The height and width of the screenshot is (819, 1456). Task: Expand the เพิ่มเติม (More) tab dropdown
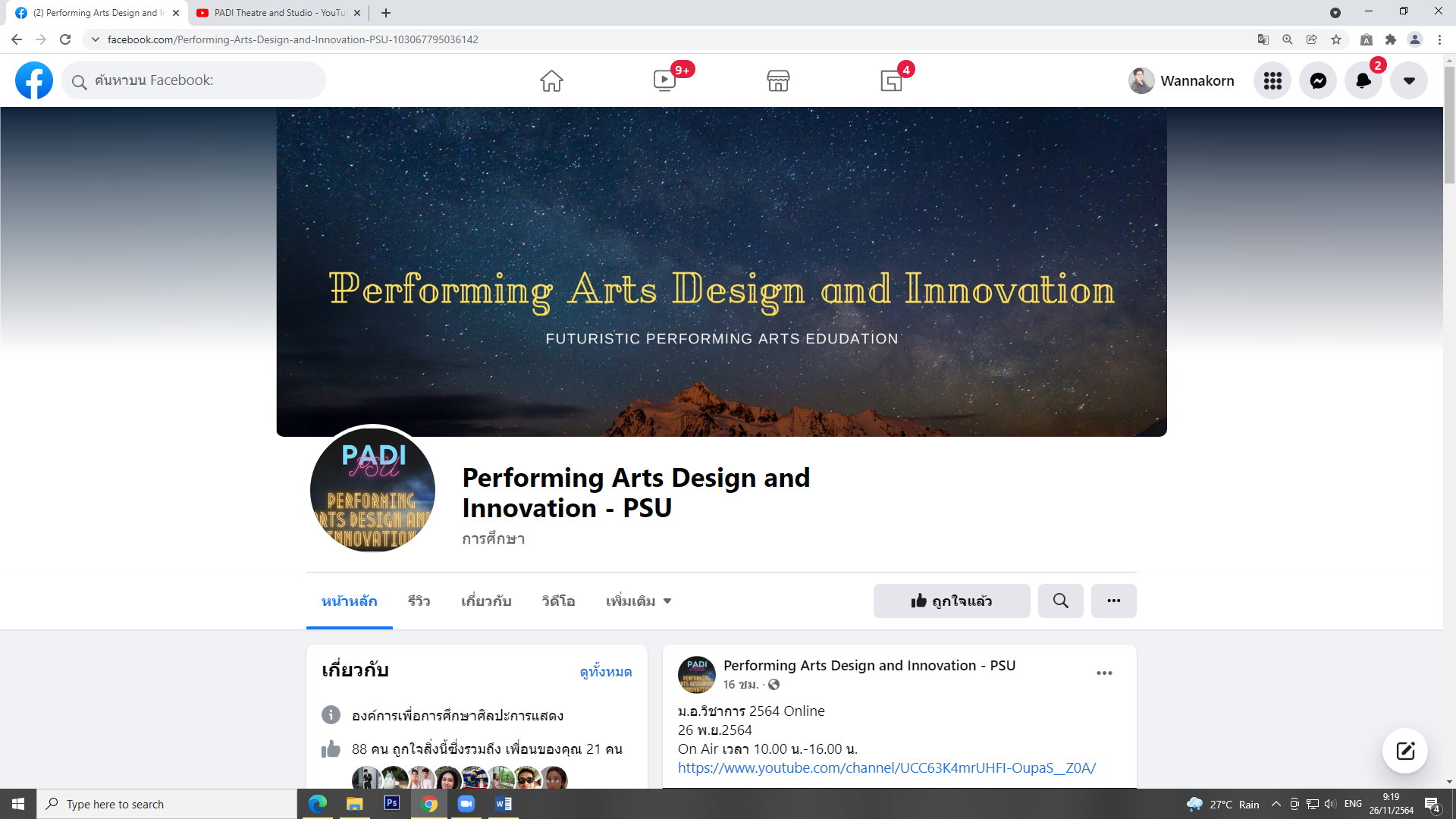coord(639,601)
